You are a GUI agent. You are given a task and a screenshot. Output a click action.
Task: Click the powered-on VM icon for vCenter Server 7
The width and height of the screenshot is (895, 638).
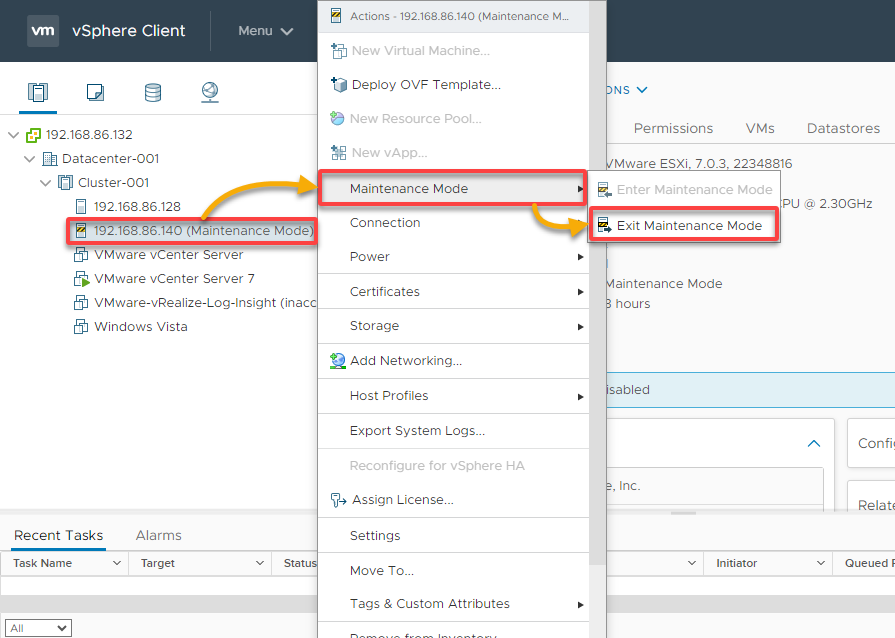82,279
